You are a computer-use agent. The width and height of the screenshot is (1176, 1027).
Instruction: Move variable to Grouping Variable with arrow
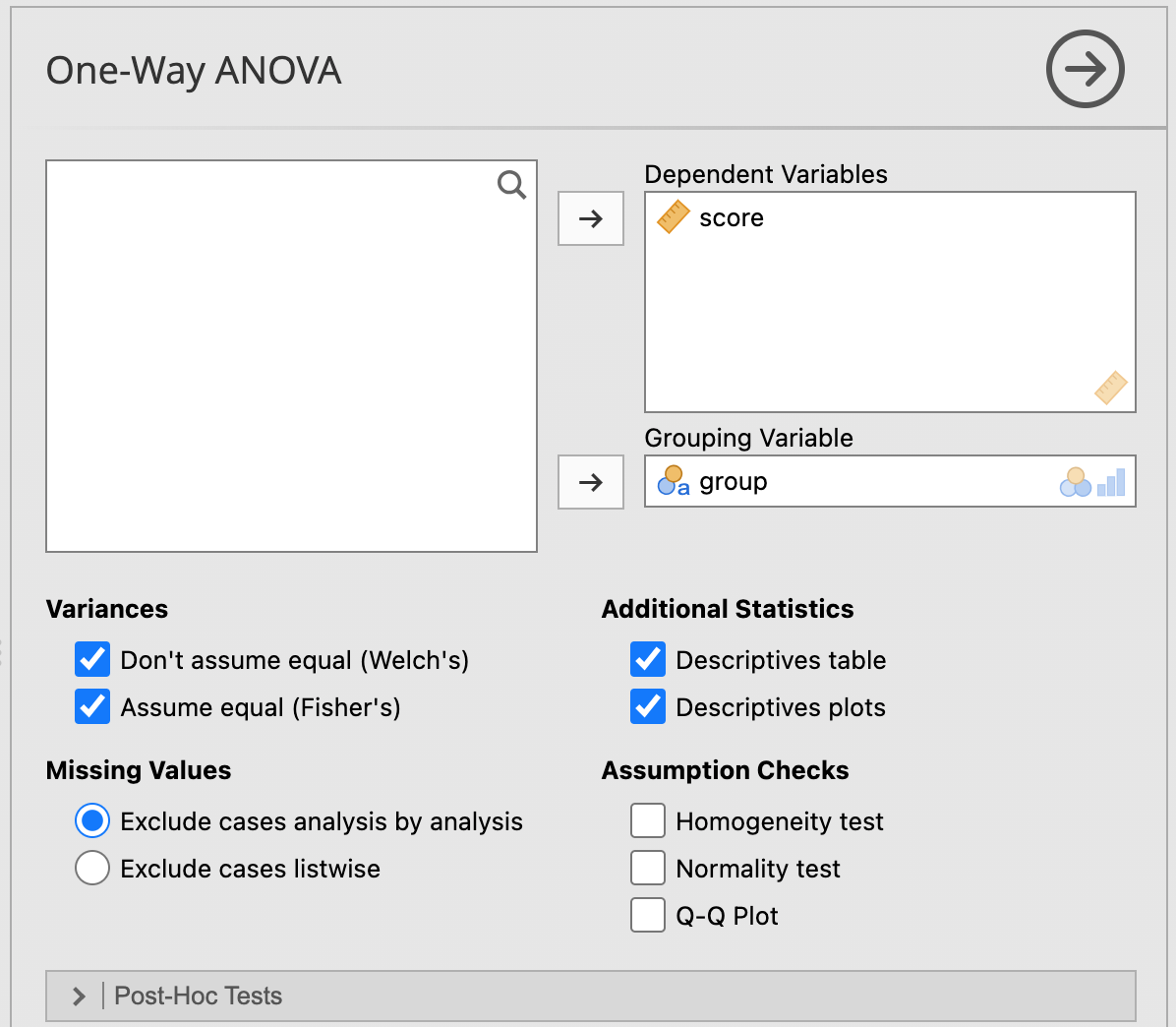(591, 482)
